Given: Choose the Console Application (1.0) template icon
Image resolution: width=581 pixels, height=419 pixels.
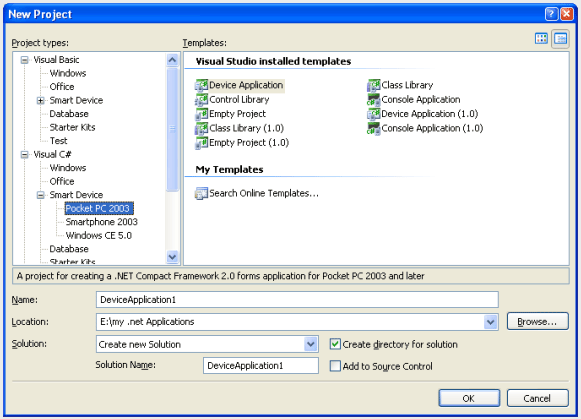Looking at the screenshot, I should [x=374, y=129].
